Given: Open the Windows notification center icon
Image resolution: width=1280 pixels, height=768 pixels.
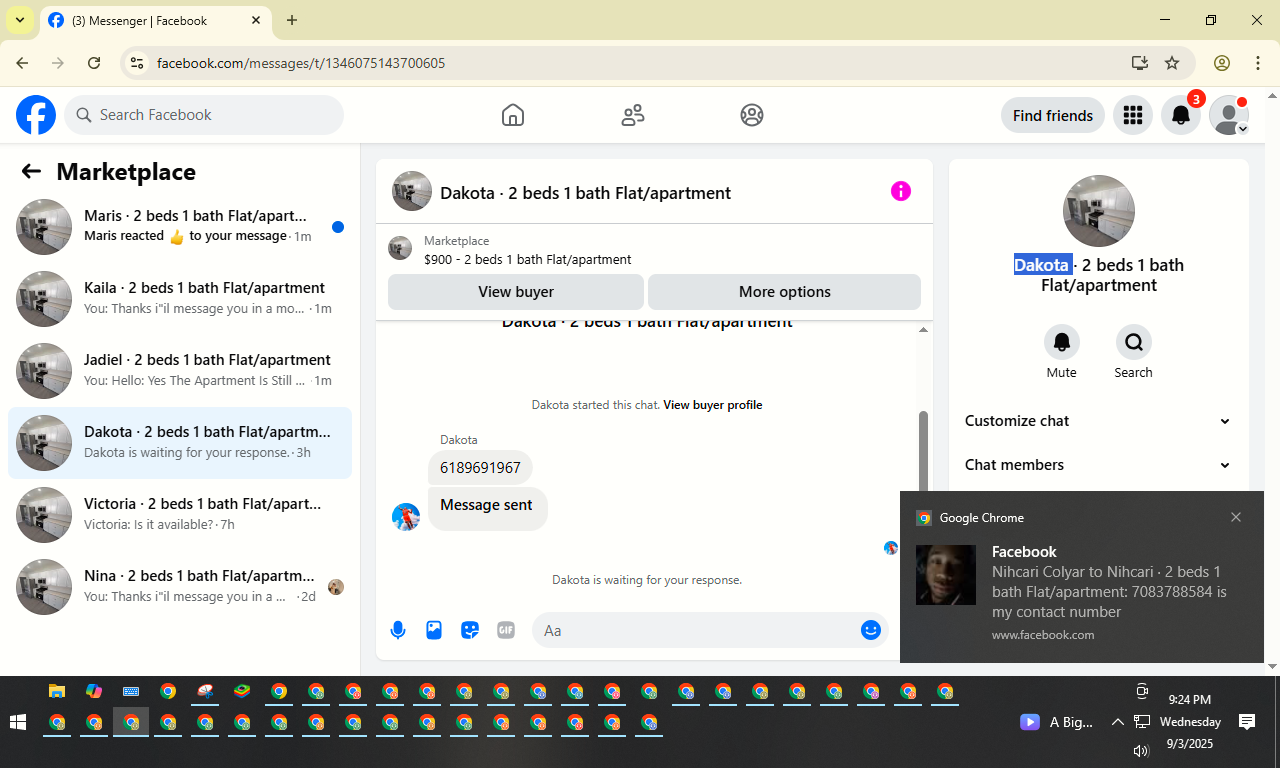Looking at the screenshot, I should (1247, 722).
